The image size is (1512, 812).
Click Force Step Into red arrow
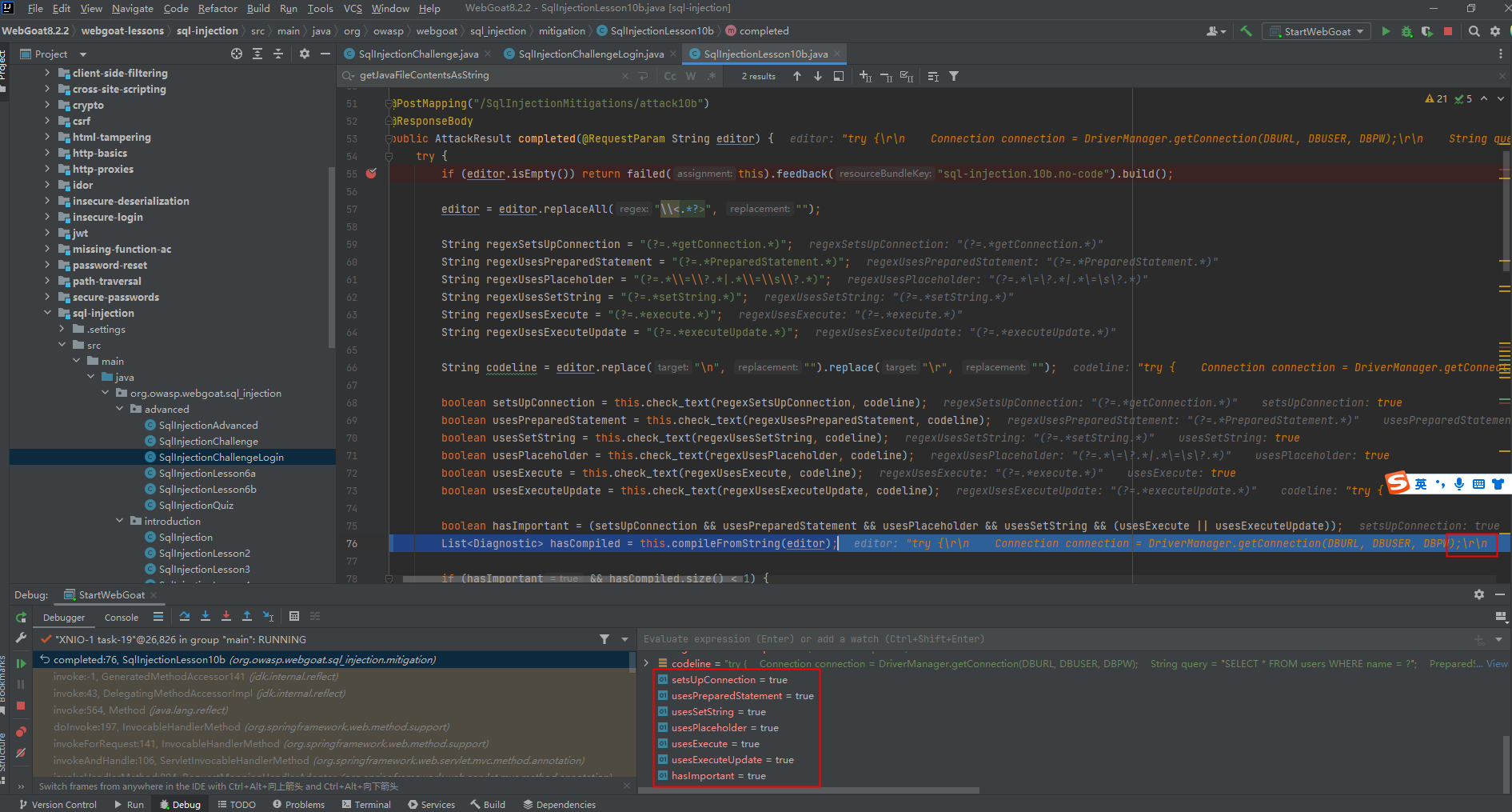(x=226, y=616)
